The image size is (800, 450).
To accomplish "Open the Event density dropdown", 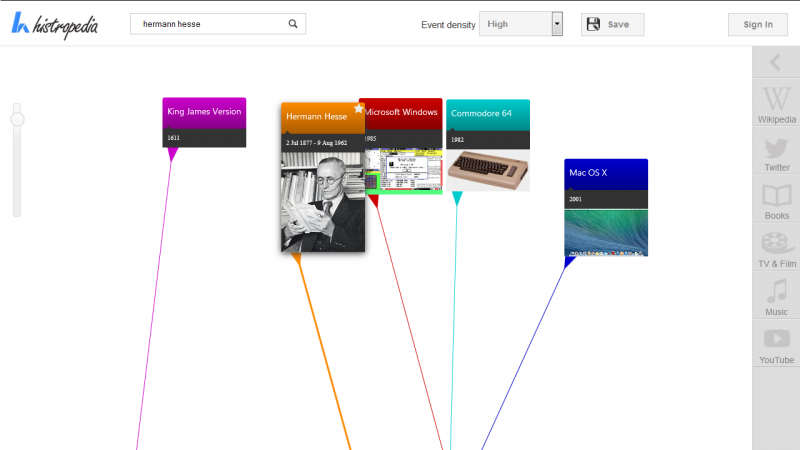I will click(515, 24).
